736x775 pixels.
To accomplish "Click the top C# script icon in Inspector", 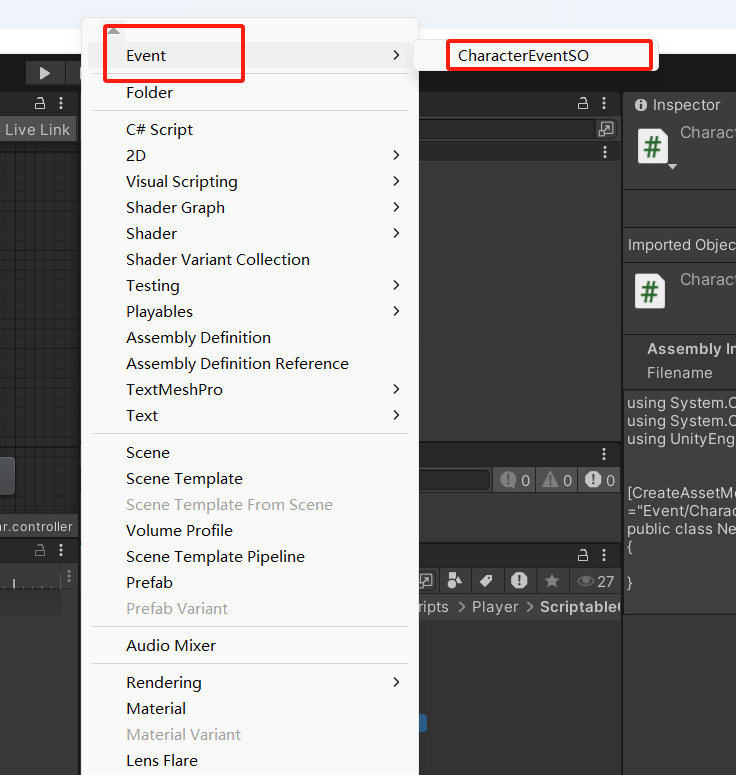I will (652, 146).
